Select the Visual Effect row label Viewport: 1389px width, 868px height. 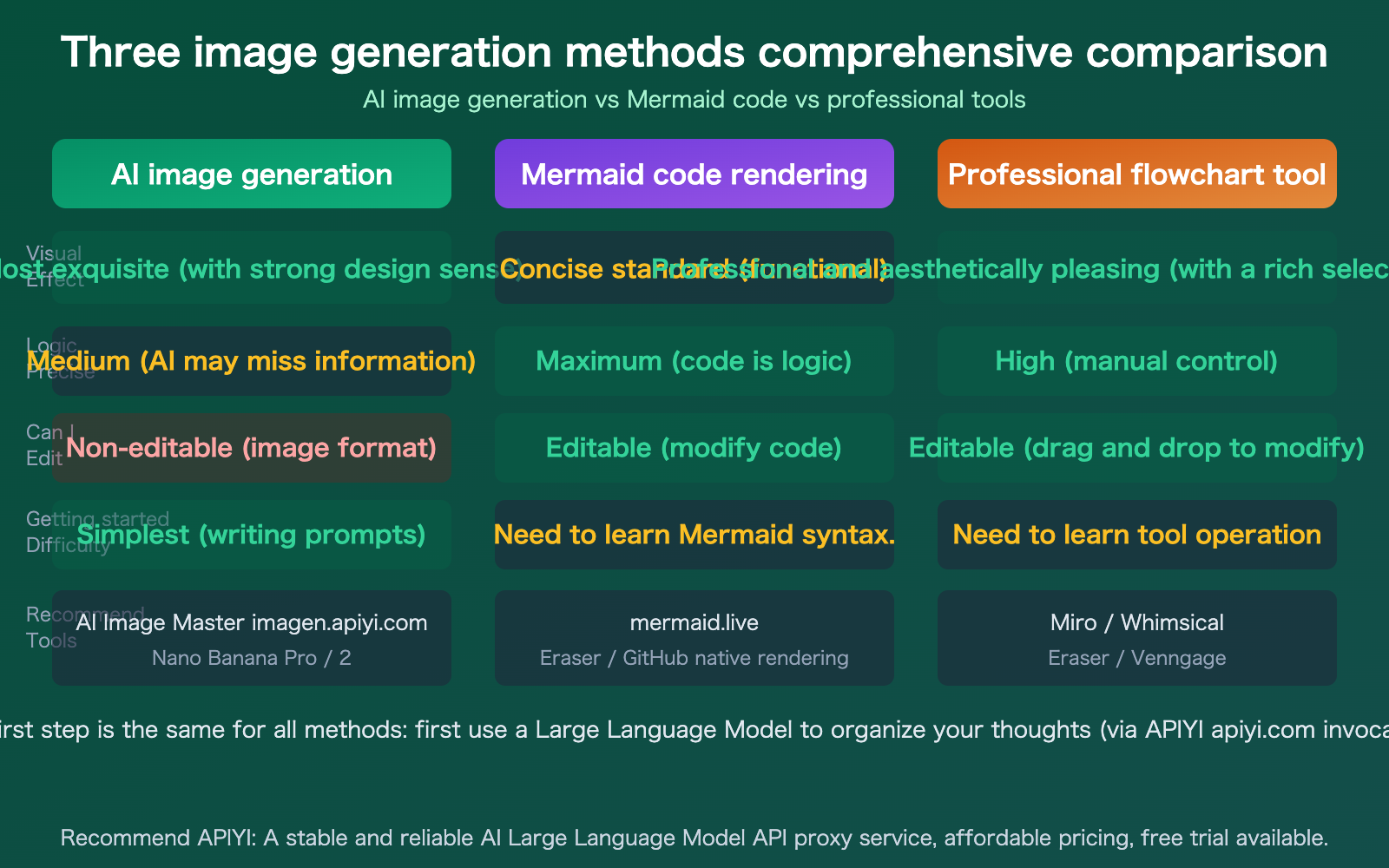(x=54, y=266)
